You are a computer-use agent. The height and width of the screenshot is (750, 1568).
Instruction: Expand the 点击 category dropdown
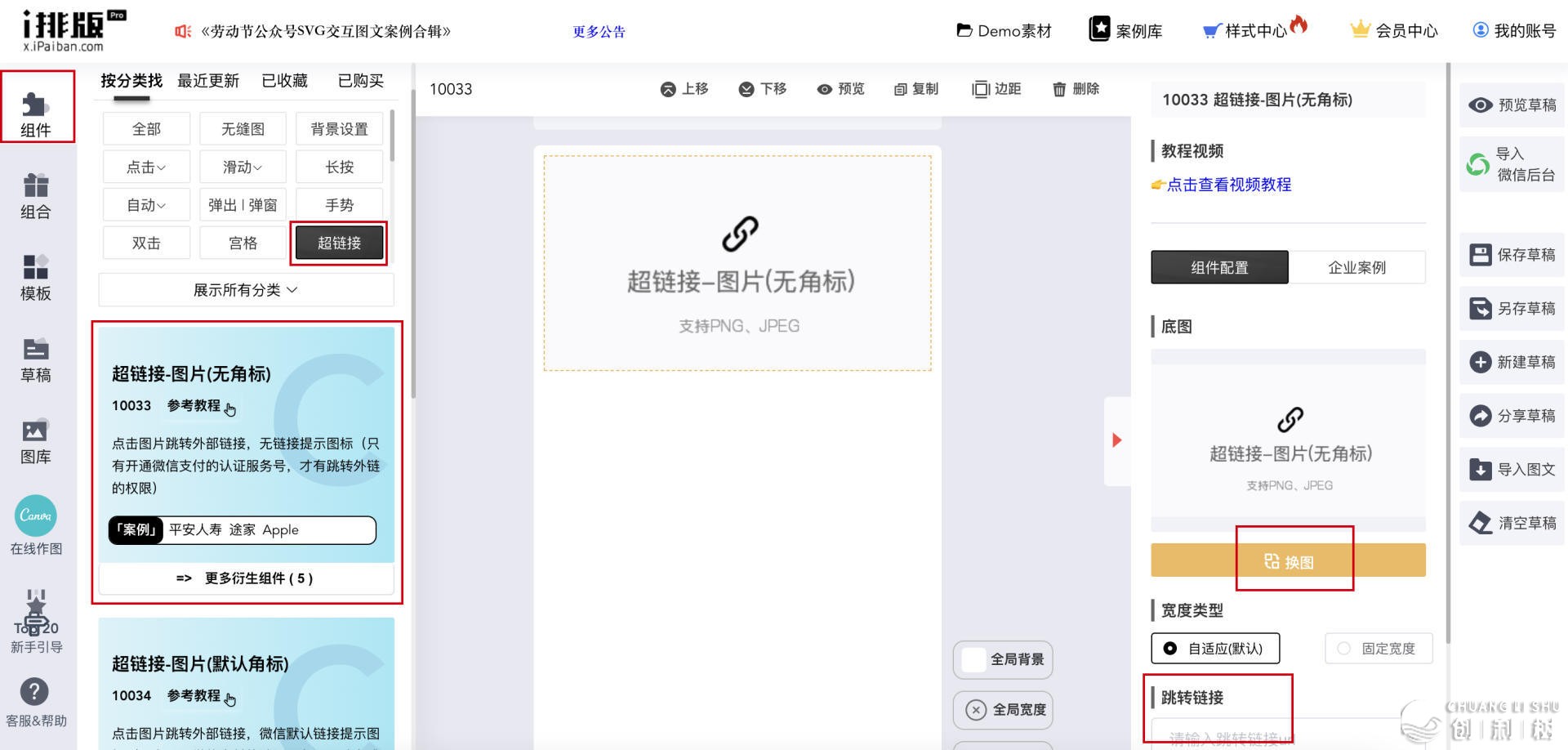146,167
